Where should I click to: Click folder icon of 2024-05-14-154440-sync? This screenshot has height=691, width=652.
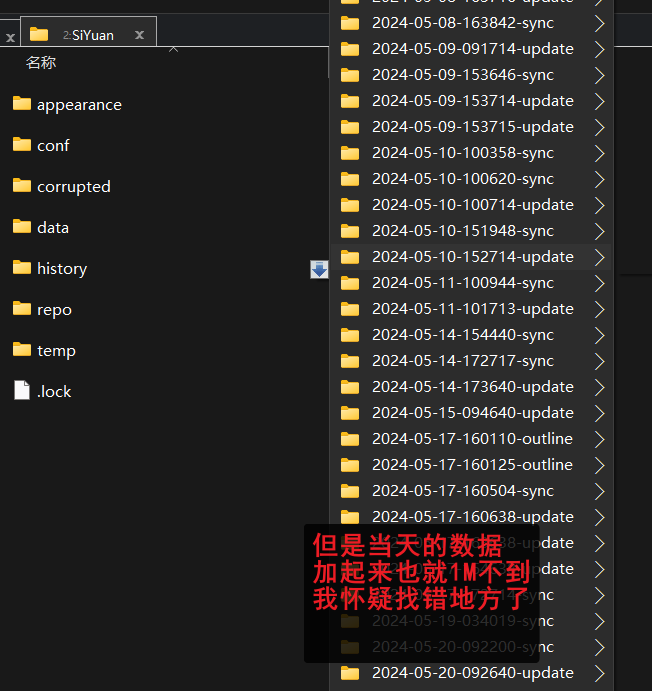click(x=350, y=335)
